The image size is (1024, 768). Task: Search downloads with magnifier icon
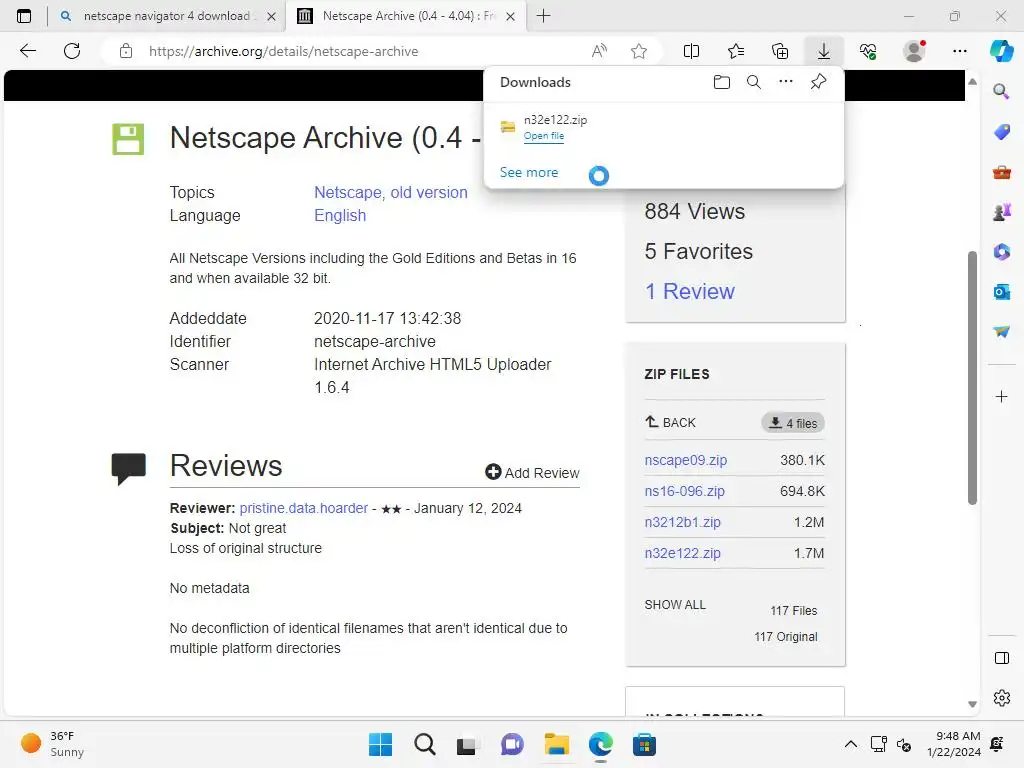pos(754,82)
